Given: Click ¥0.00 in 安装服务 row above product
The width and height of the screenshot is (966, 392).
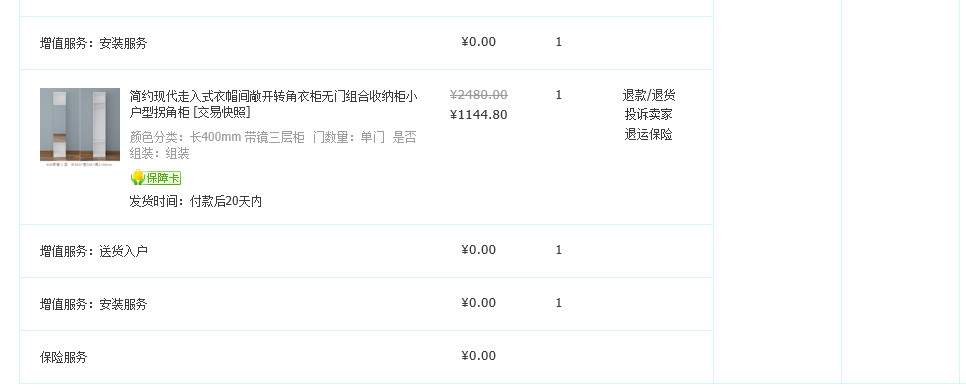Looking at the screenshot, I should (x=478, y=42).
